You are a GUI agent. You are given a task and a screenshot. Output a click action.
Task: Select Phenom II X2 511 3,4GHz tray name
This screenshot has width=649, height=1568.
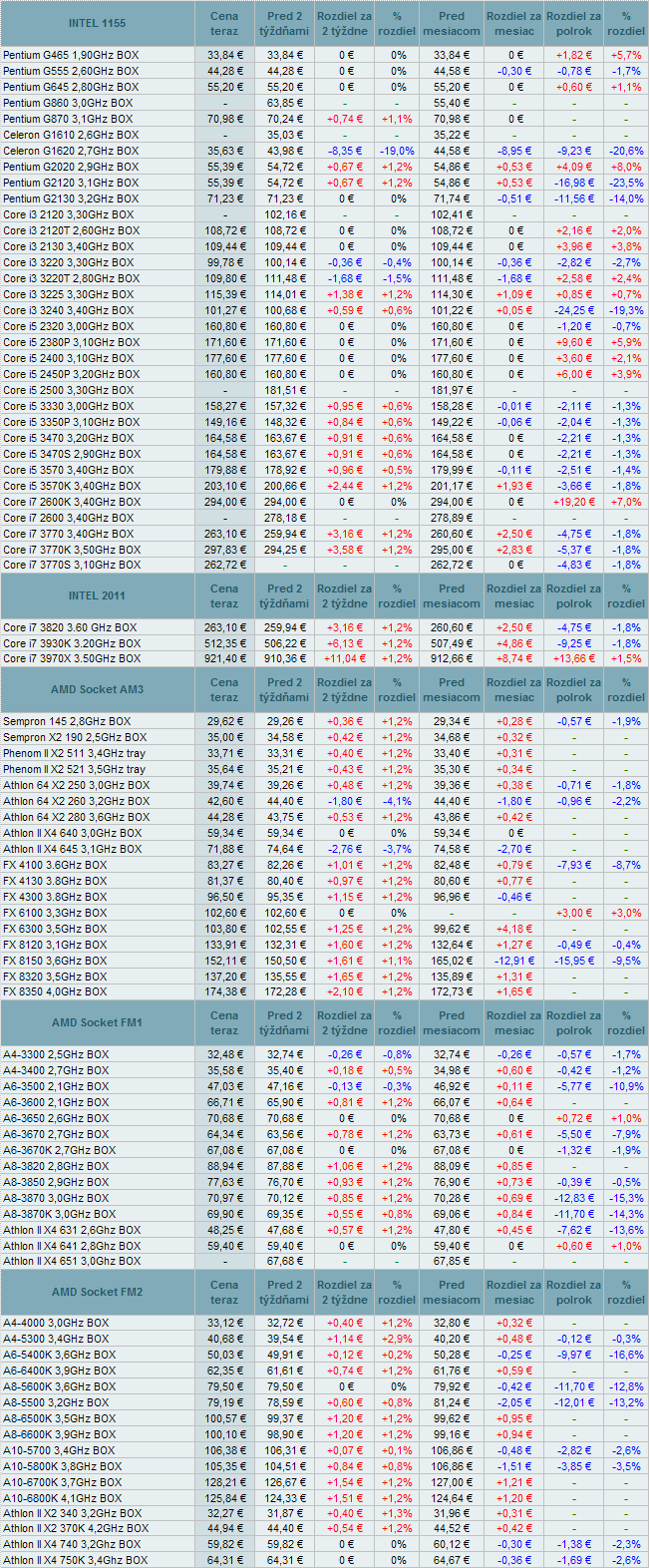74,753
